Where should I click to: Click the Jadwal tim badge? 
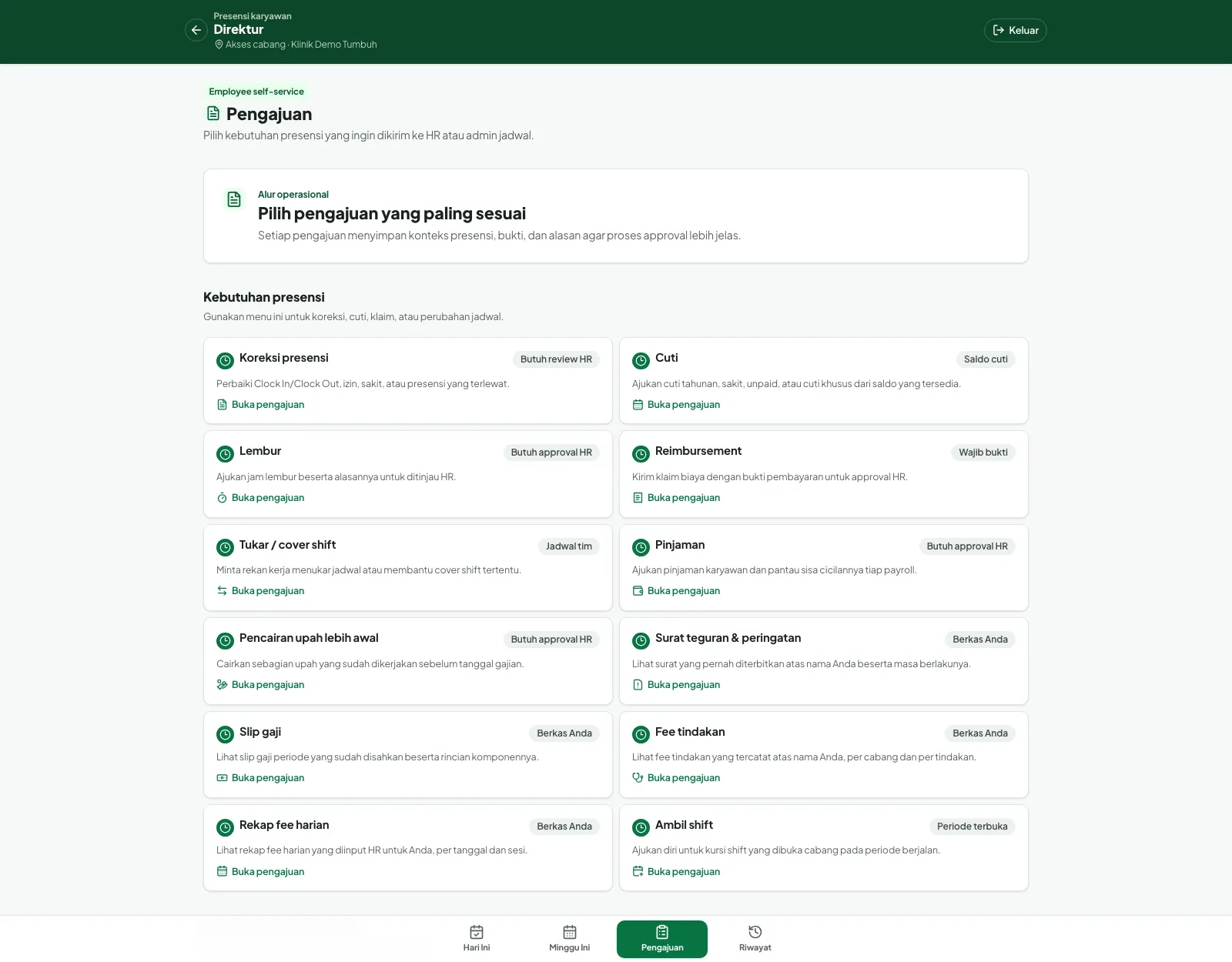(569, 546)
